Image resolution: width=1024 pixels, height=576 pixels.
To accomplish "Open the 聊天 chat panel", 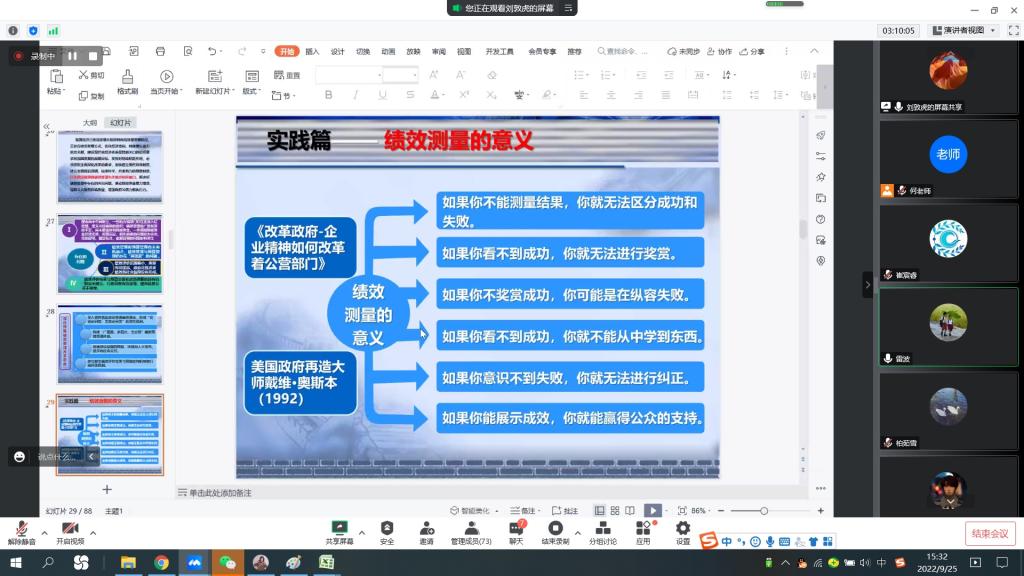I will click(x=516, y=528).
